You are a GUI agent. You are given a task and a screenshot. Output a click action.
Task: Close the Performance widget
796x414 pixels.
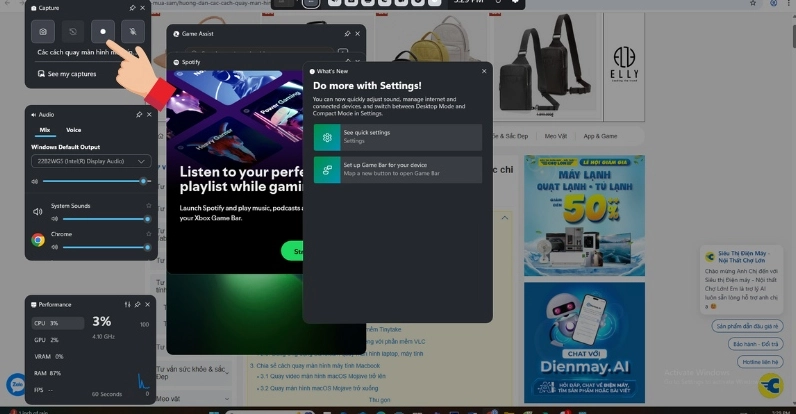pos(148,304)
